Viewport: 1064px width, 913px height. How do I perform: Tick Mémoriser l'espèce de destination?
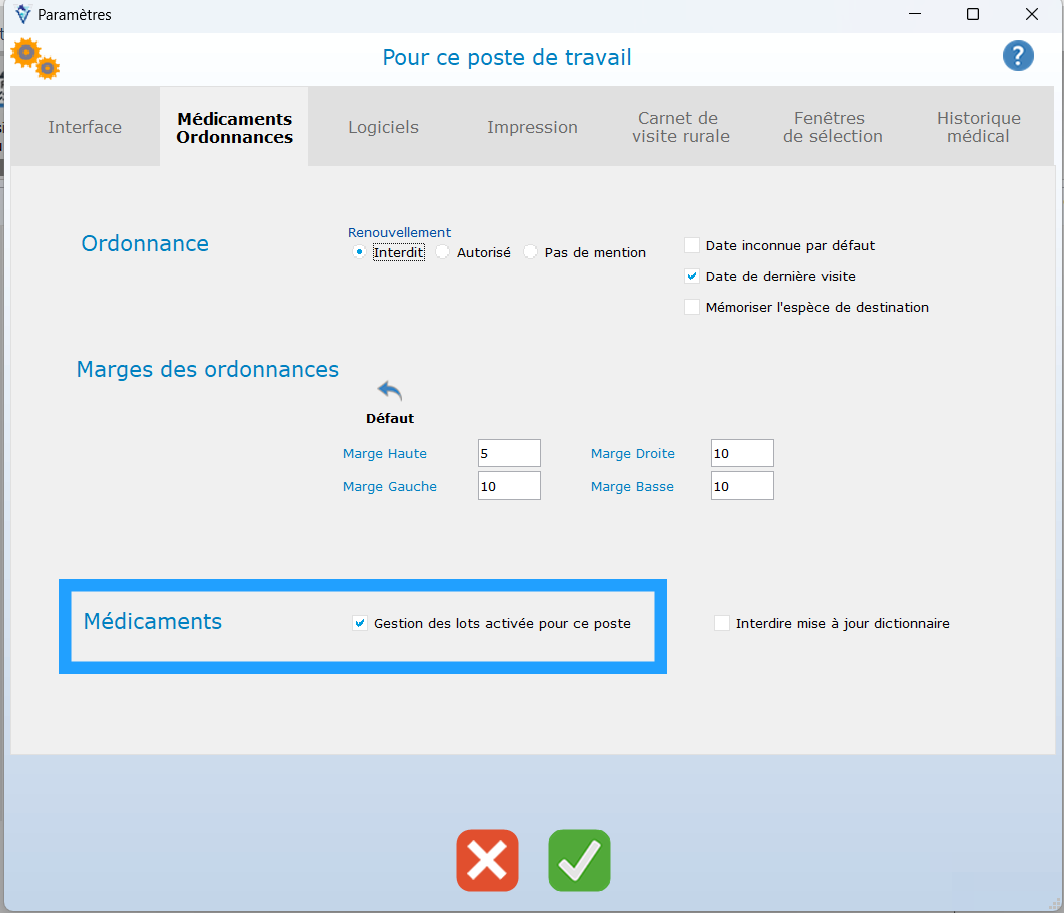point(691,308)
